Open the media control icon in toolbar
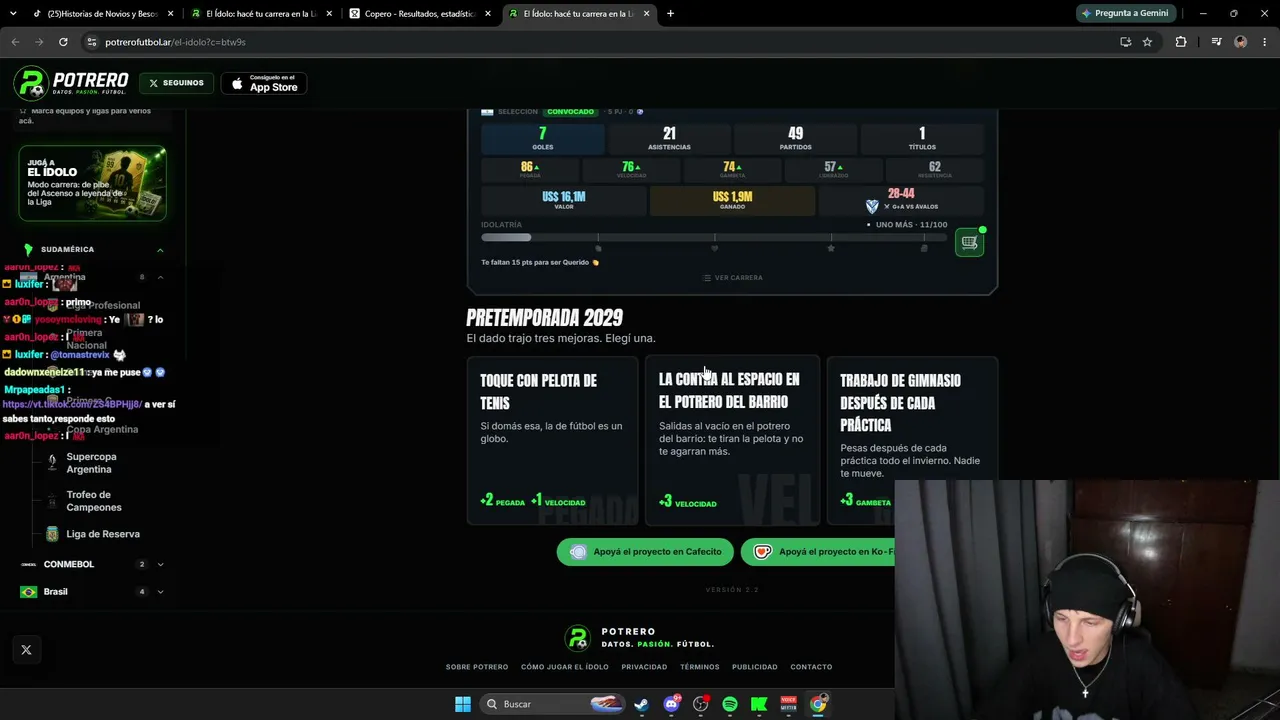Screen dimensions: 1280x720 (x=1216, y=42)
